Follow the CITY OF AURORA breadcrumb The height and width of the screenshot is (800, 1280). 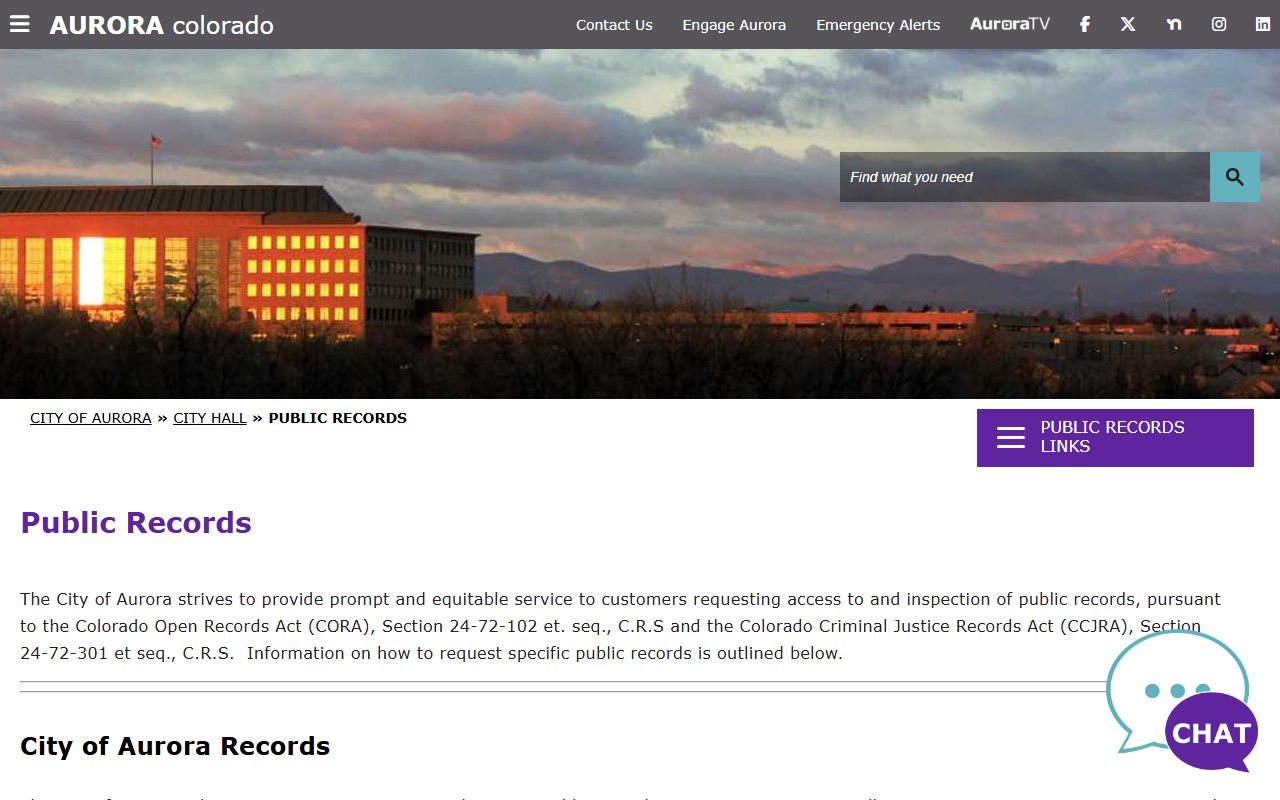pyautogui.click(x=91, y=418)
